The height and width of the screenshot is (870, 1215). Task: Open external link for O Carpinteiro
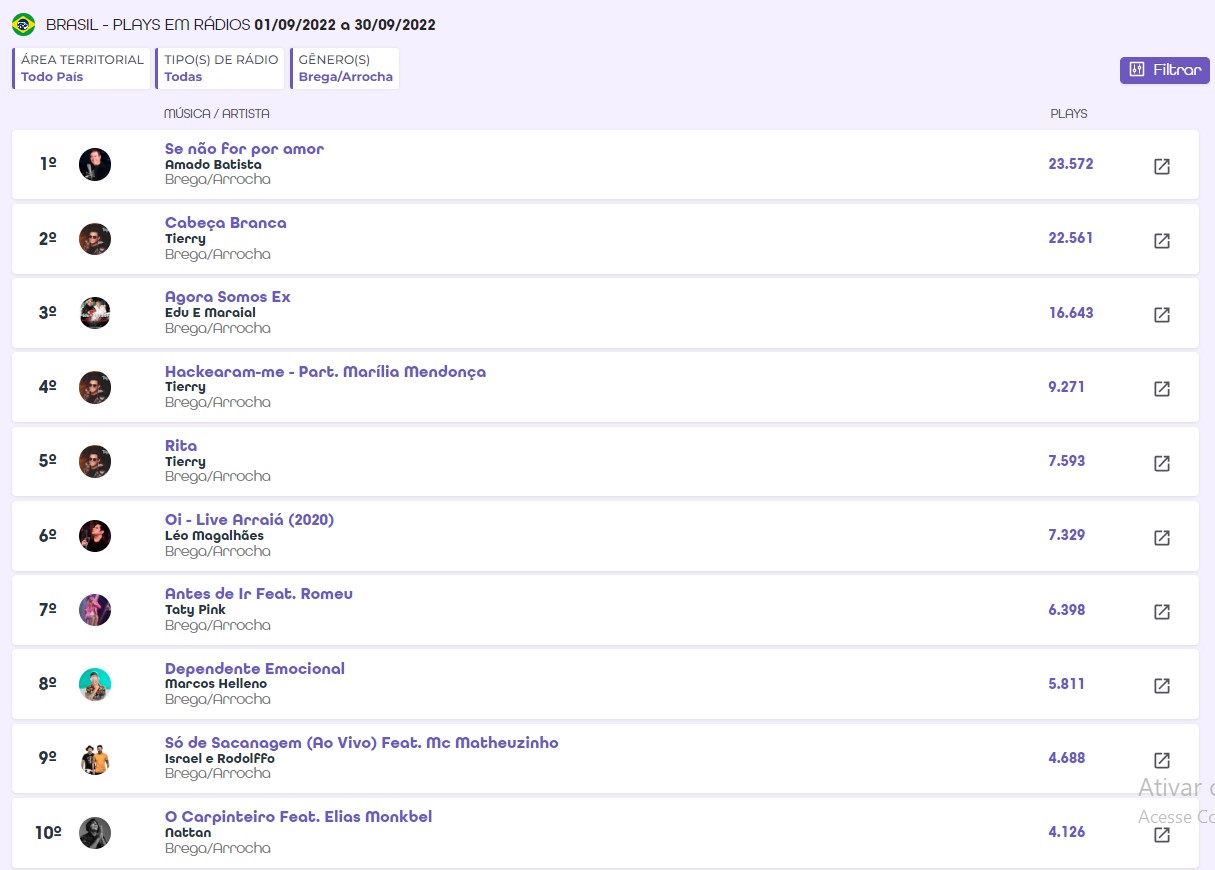pyautogui.click(x=1162, y=834)
